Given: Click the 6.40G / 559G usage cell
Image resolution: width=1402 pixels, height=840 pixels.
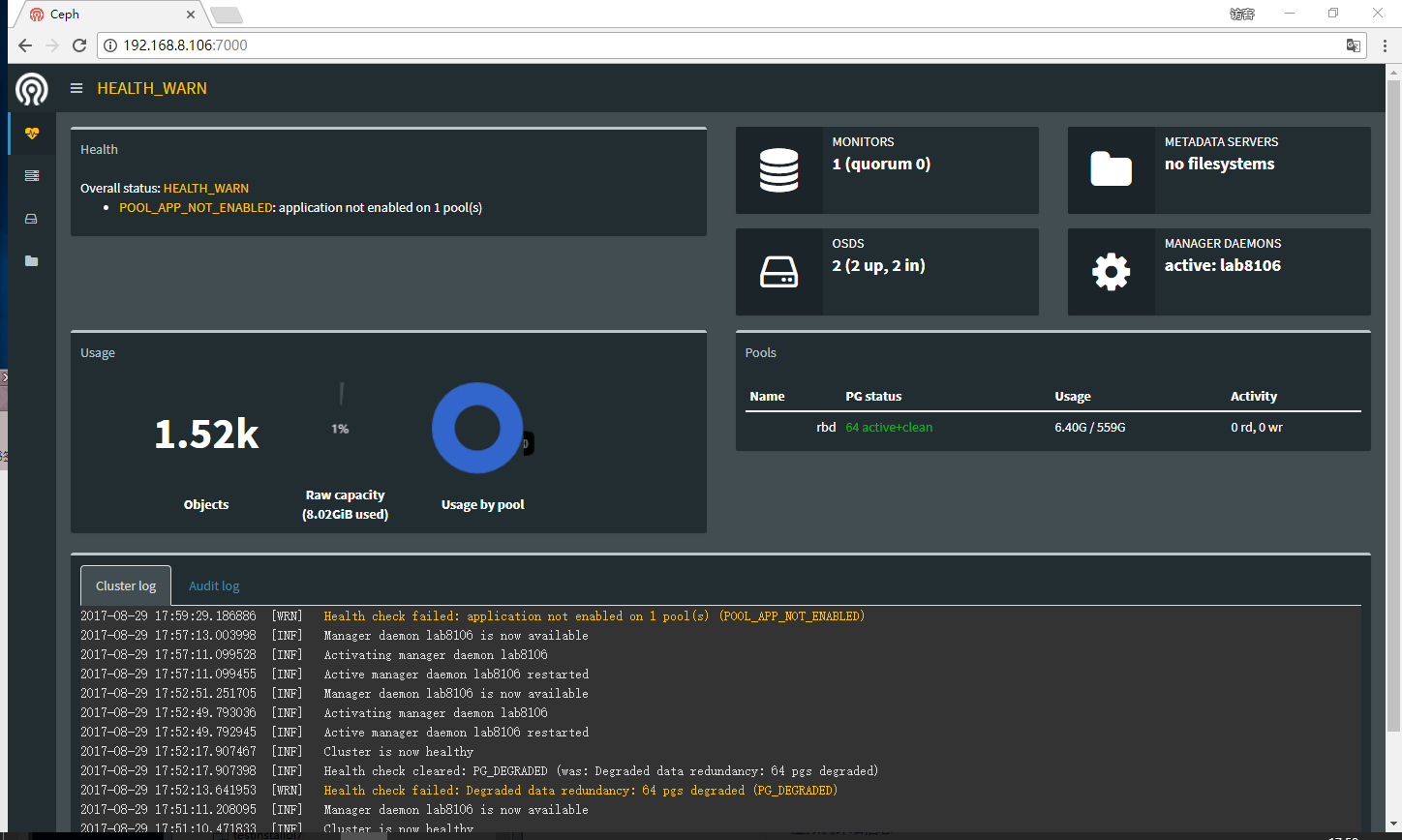Looking at the screenshot, I should 1090,427.
